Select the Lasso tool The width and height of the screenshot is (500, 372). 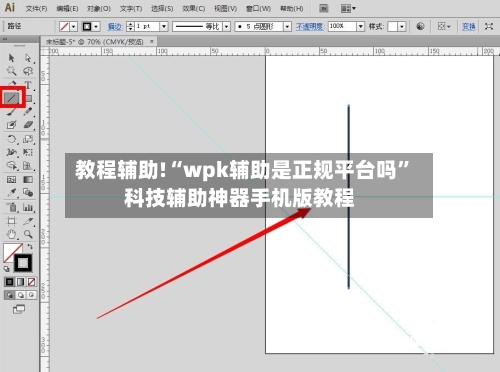[x=28, y=71]
